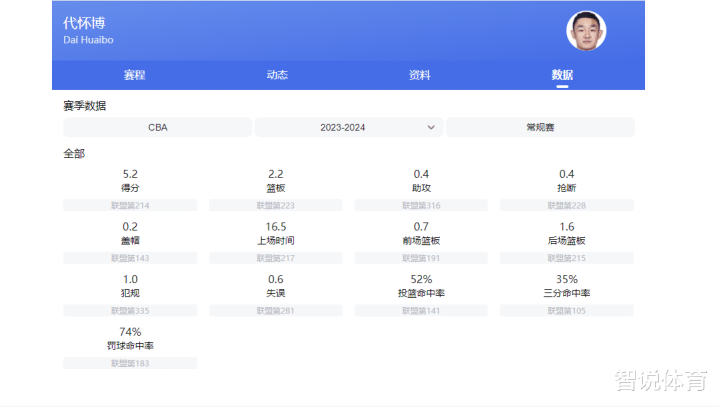The width and height of the screenshot is (719, 407).
Task: Click the season dropdown chevron arrow
Action: [431, 127]
